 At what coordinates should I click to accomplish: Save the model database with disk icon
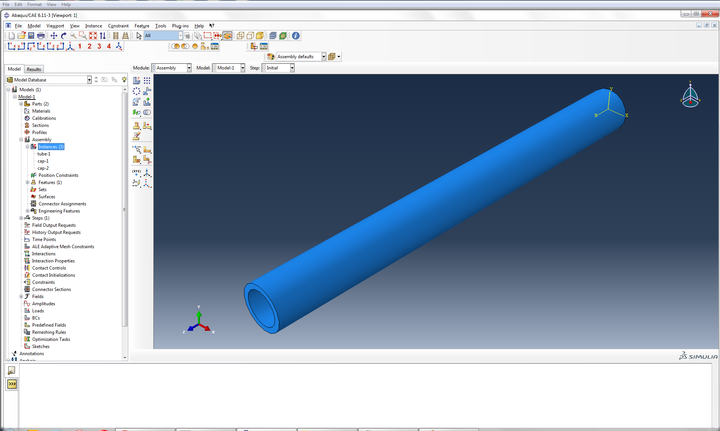click(x=31, y=36)
